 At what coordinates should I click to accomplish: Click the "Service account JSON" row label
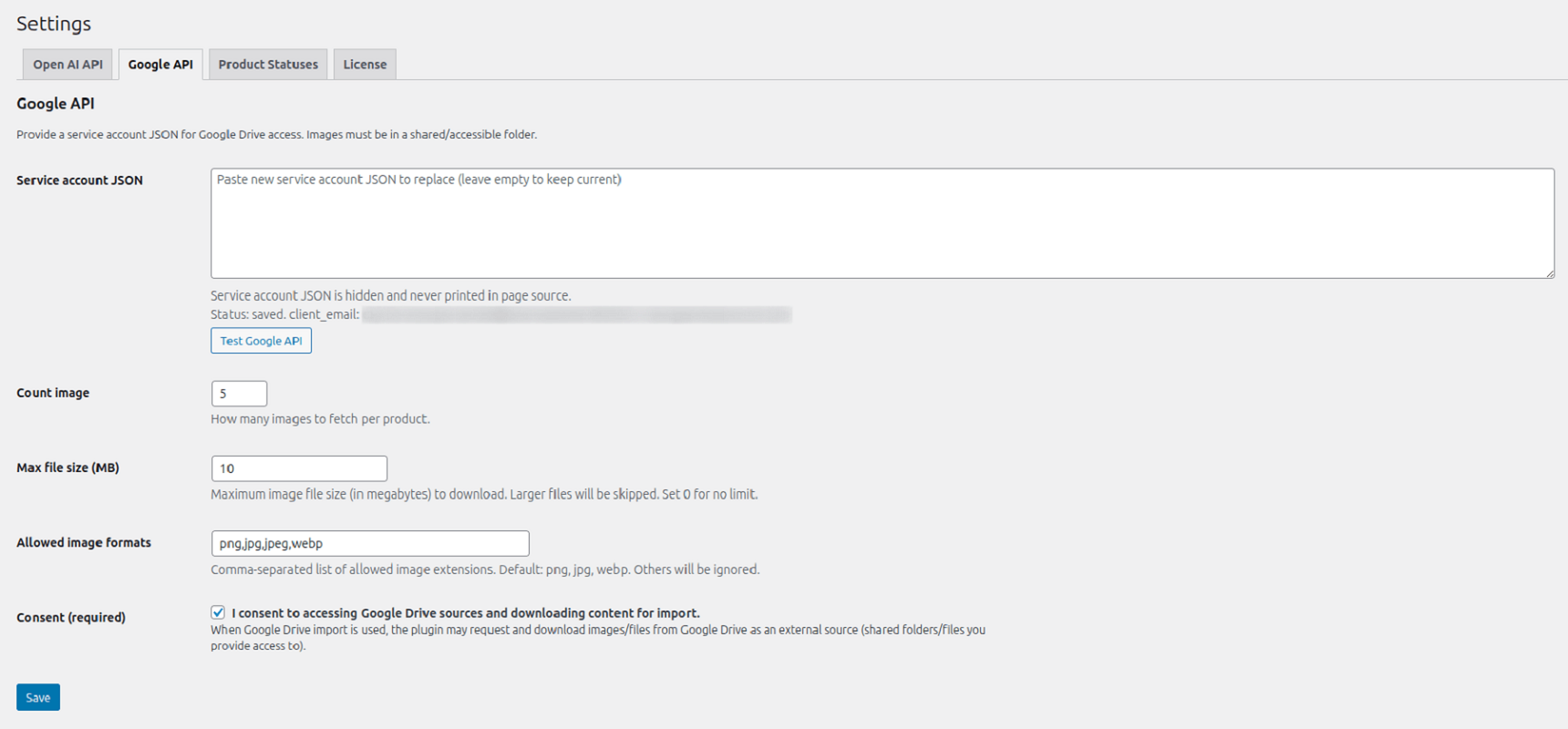[79, 180]
